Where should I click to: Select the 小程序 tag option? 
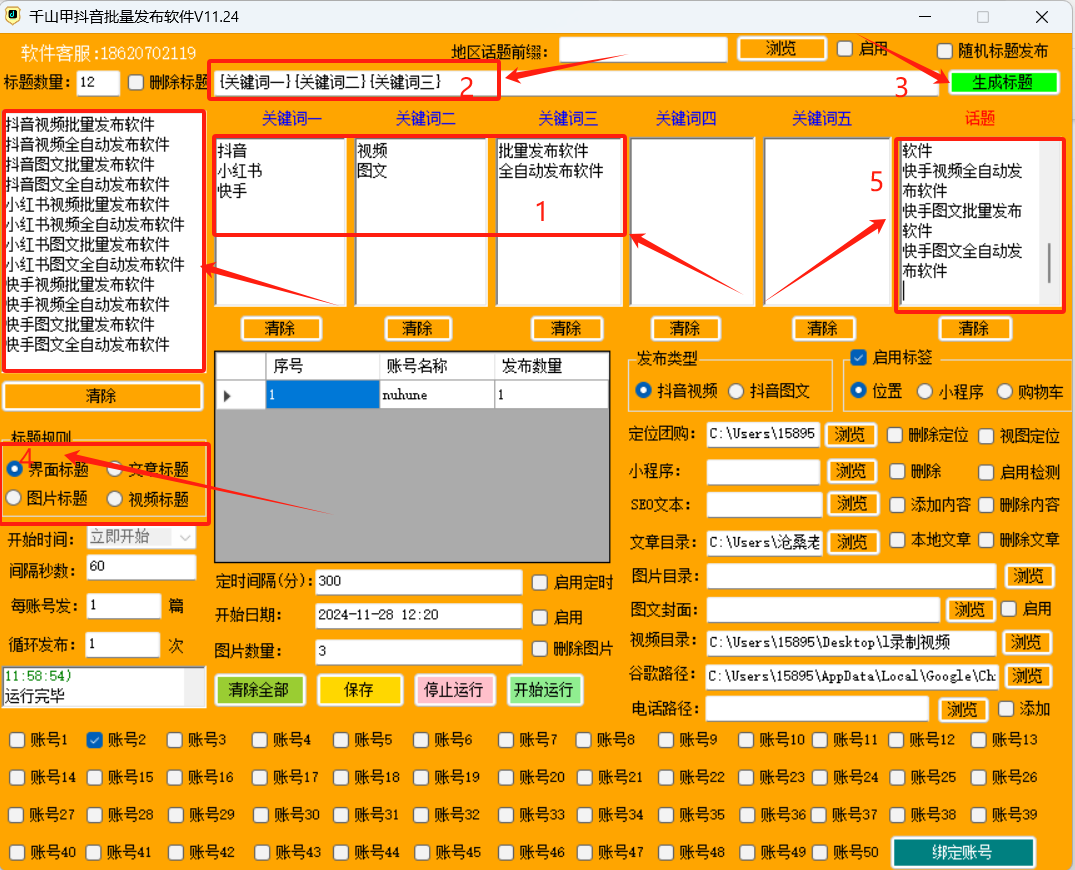925,391
